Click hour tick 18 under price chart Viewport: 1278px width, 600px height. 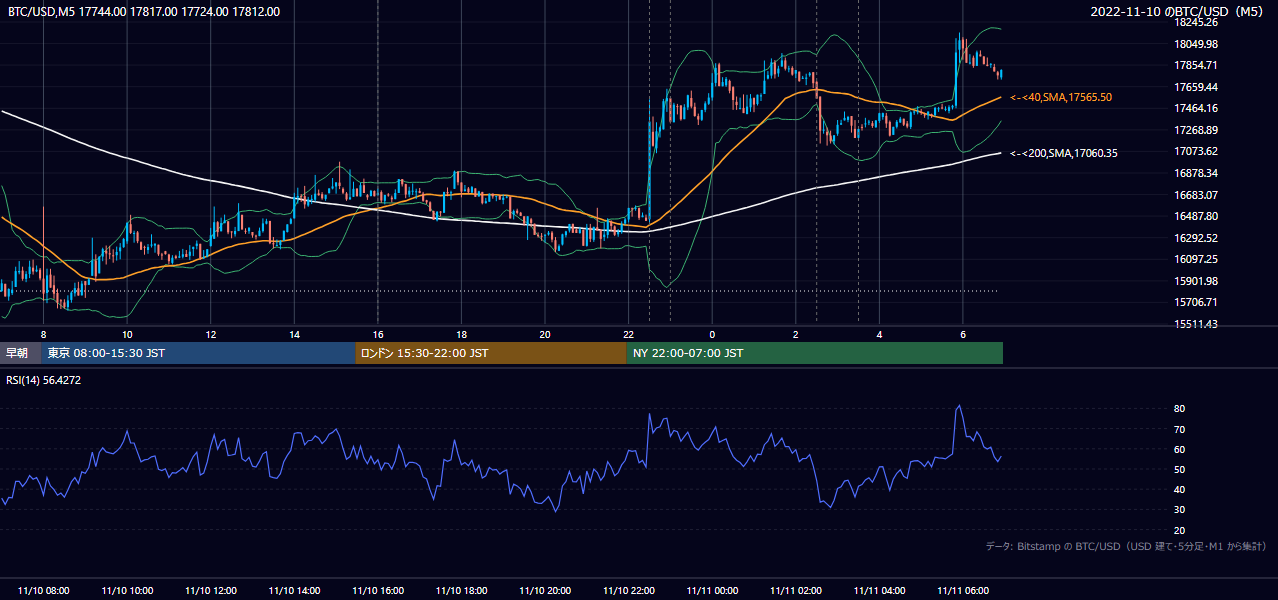click(x=461, y=334)
